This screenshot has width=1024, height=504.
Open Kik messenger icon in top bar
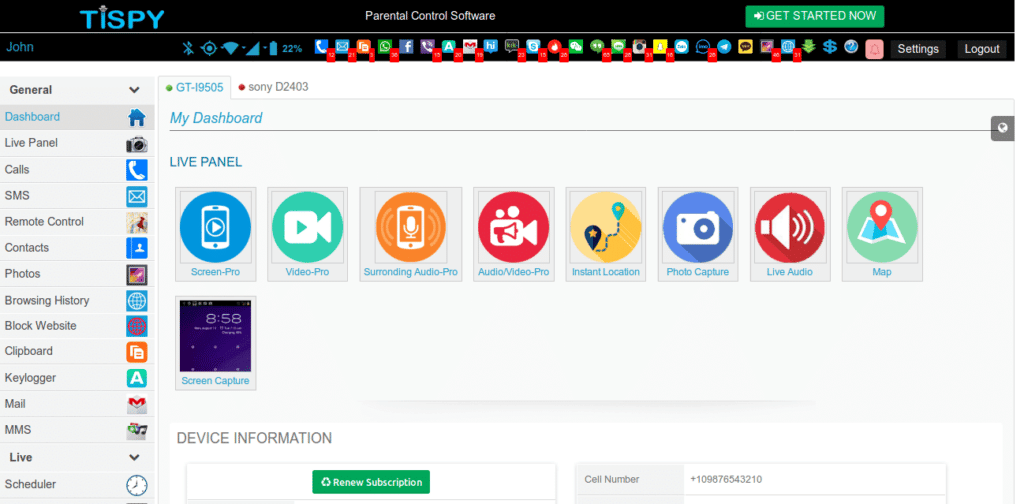(512, 46)
